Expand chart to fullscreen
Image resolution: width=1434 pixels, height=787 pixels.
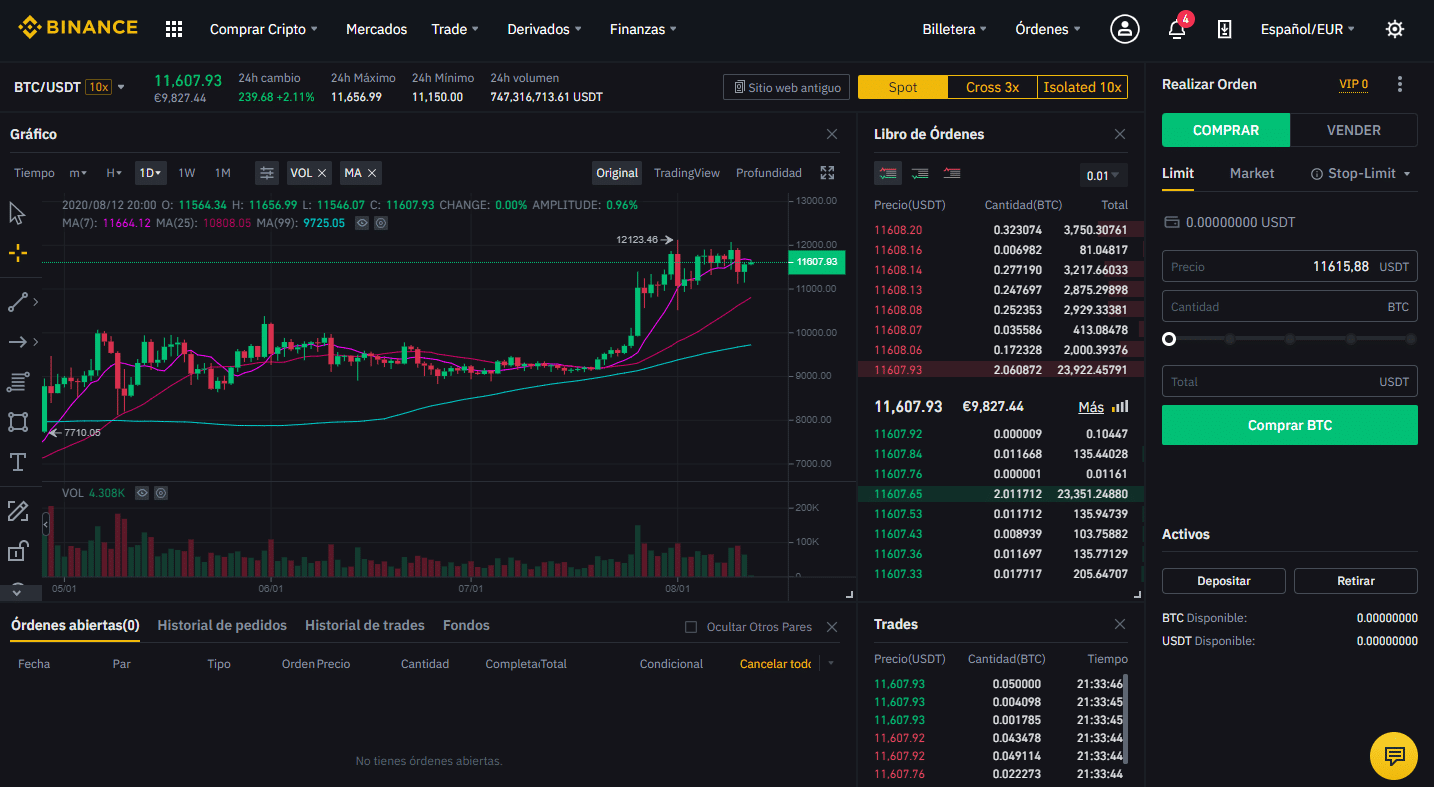click(827, 173)
